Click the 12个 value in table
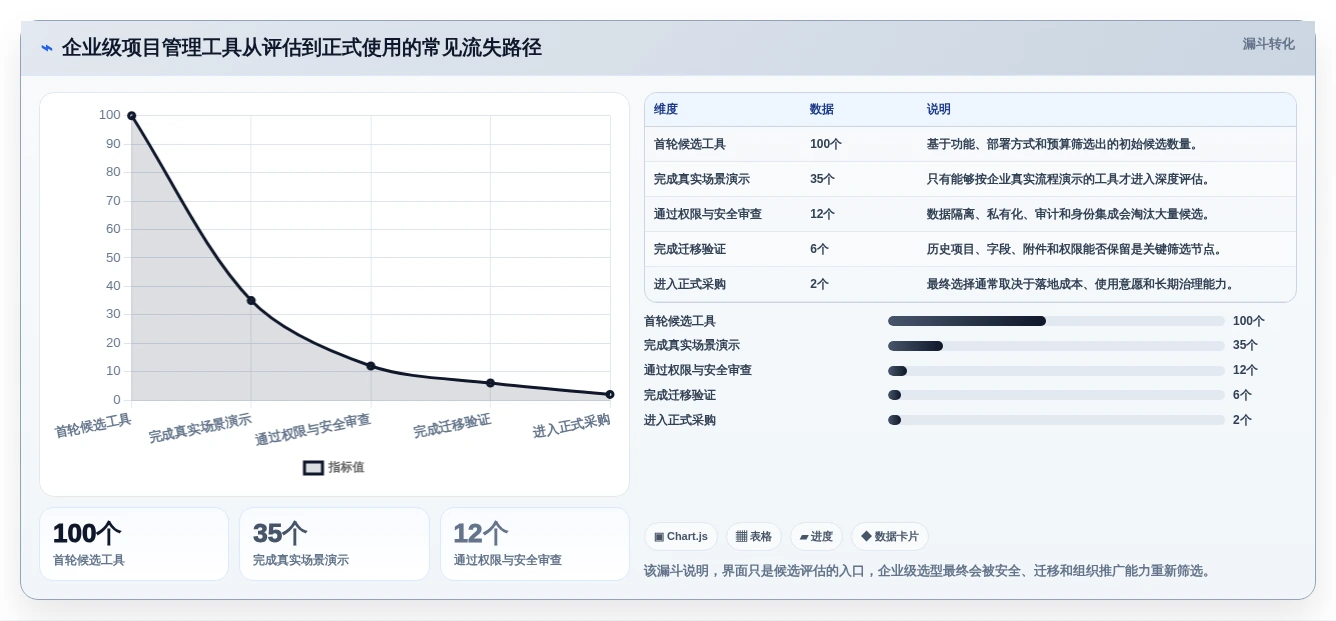Screen dimensions: 1336x621 tap(822, 214)
